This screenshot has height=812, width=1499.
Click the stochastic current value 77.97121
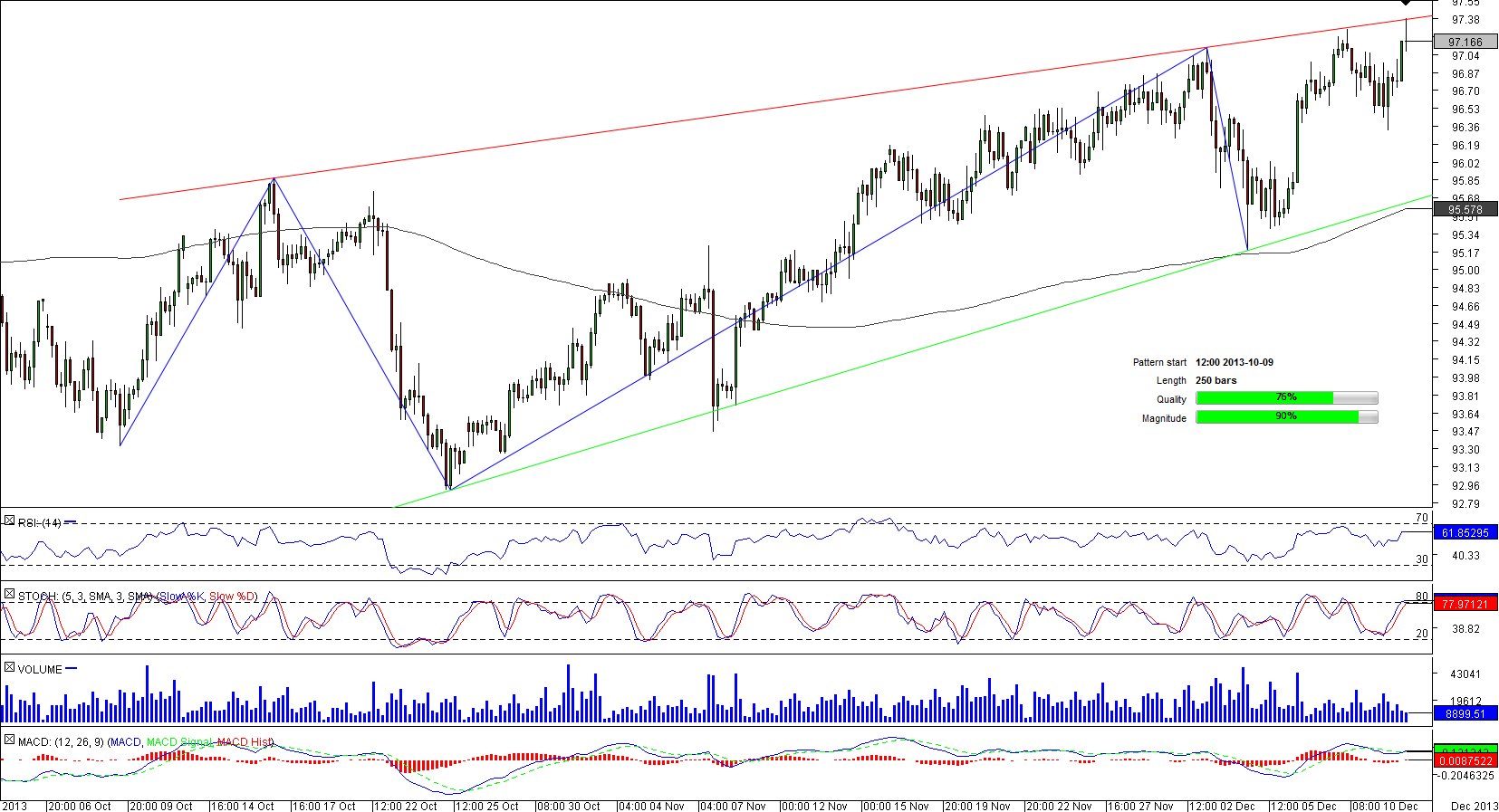click(1465, 604)
